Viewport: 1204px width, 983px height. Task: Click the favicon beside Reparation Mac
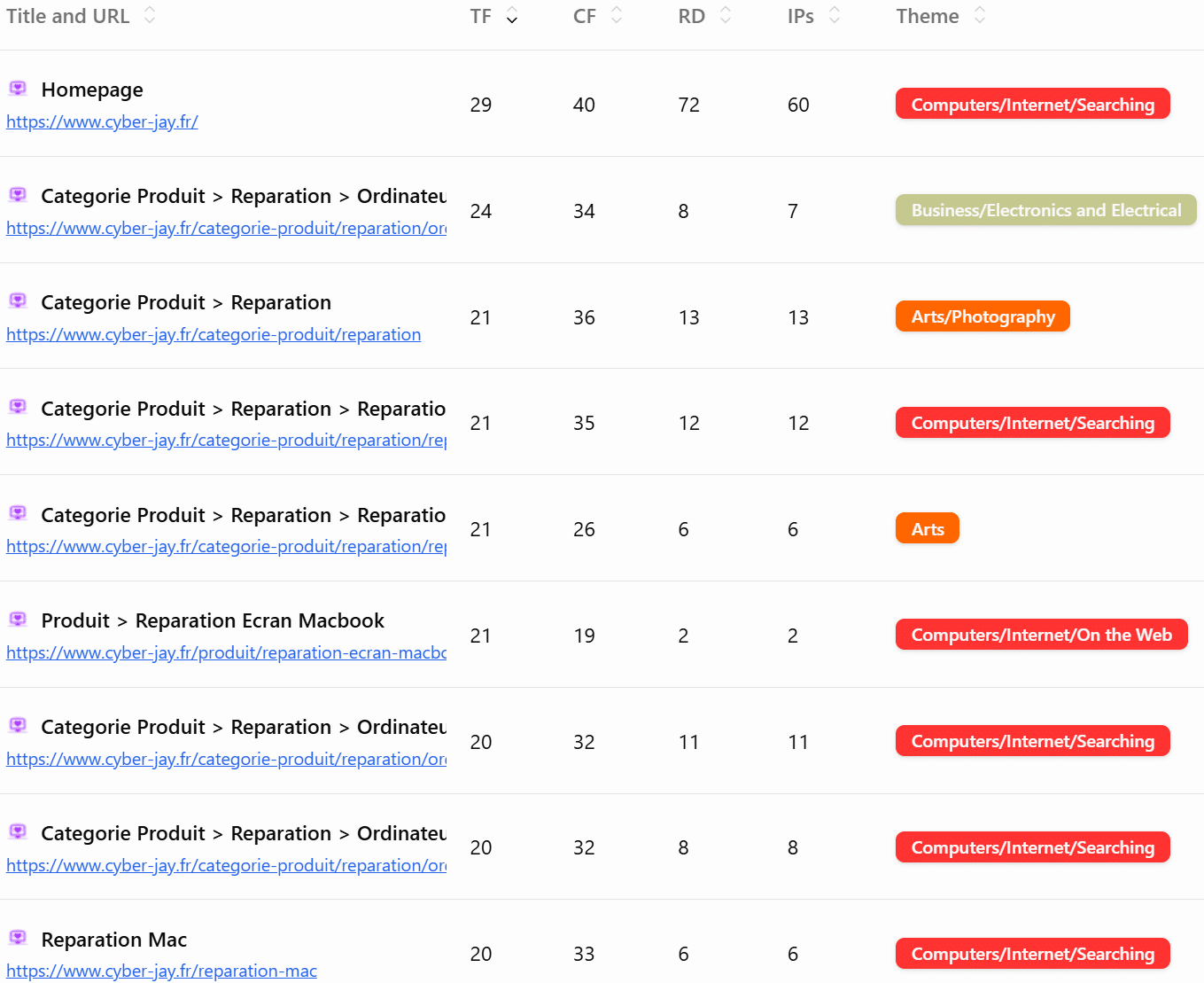pos(18,938)
